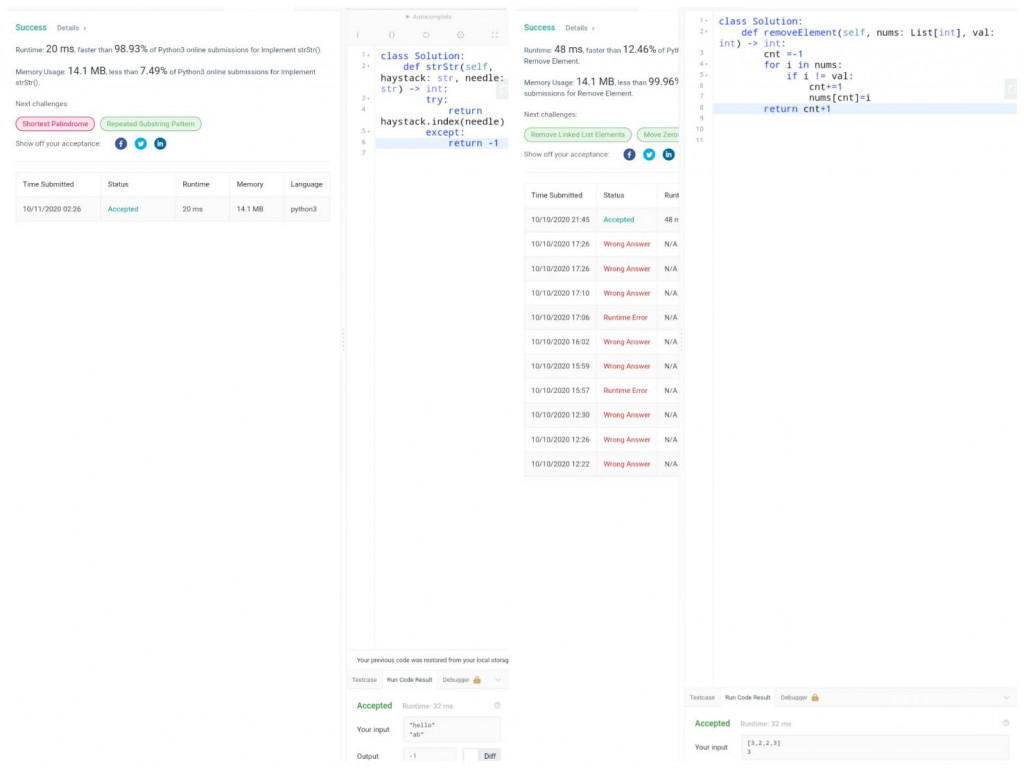Click the help icon beside strStr Runtime: 32 ms
This screenshot has width=1024, height=768.
tap(497, 705)
